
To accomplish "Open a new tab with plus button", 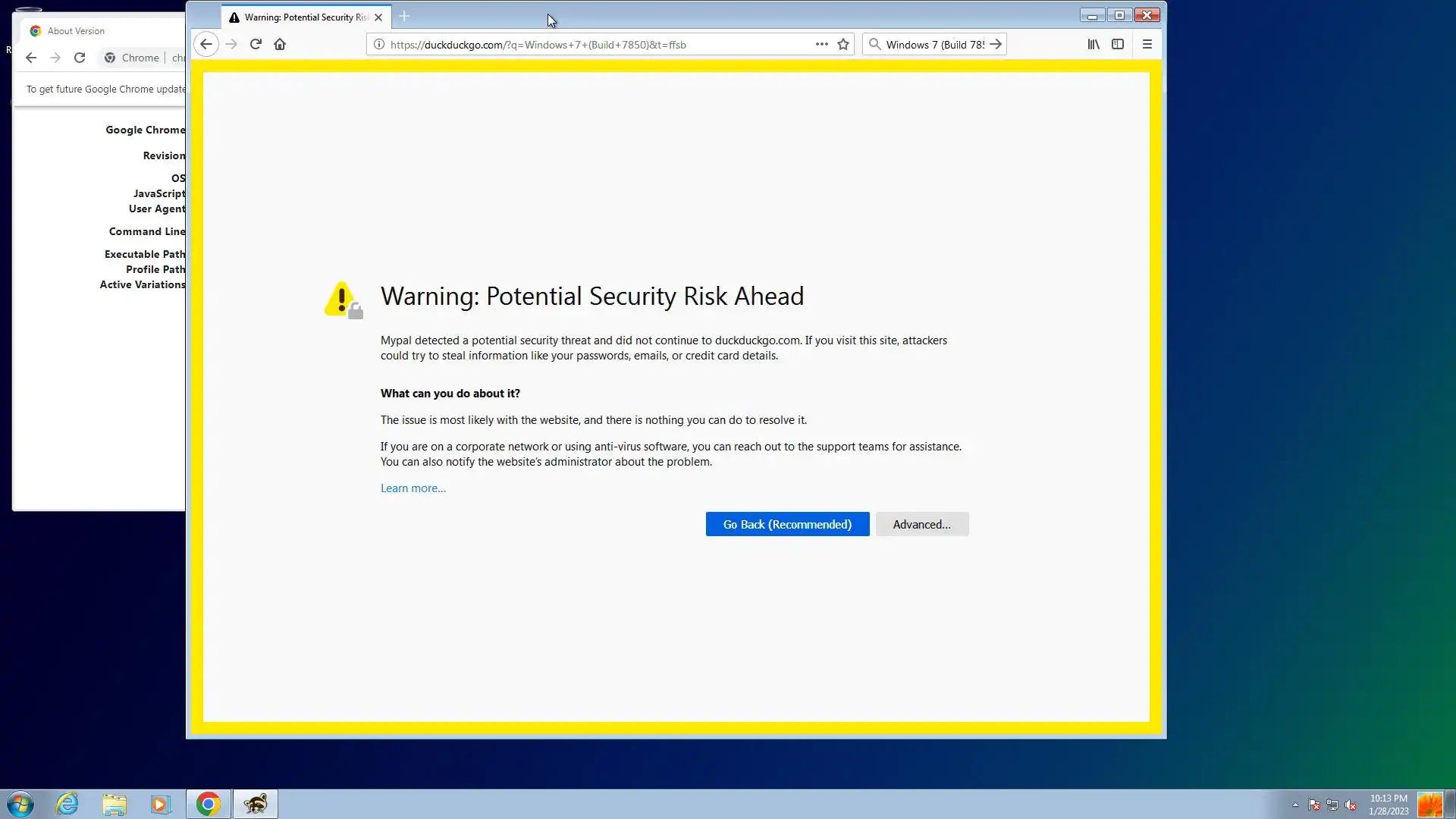I will [x=404, y=16].
